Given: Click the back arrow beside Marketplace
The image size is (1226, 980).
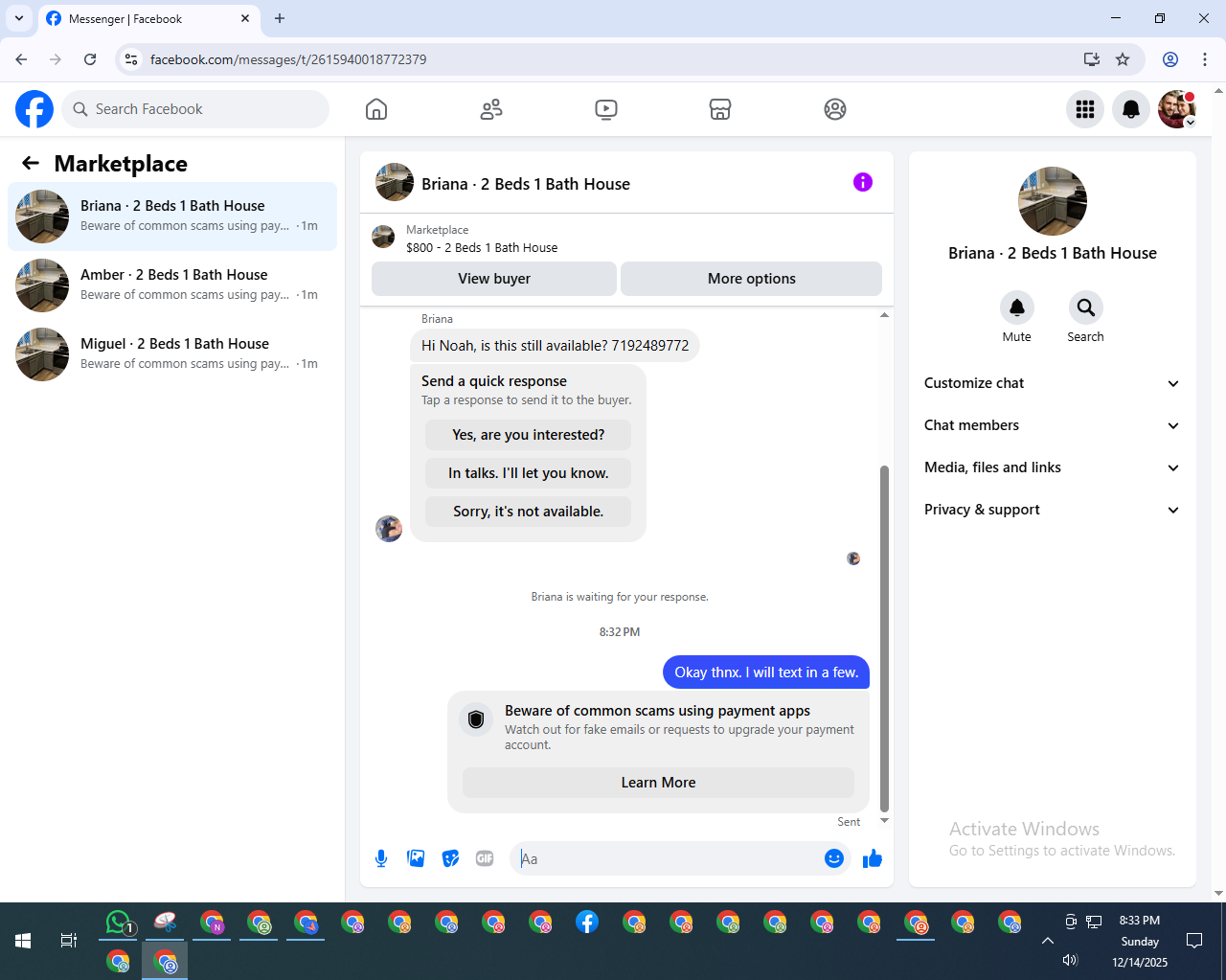Looking at the screenshot, I should (x=31, y=163).
